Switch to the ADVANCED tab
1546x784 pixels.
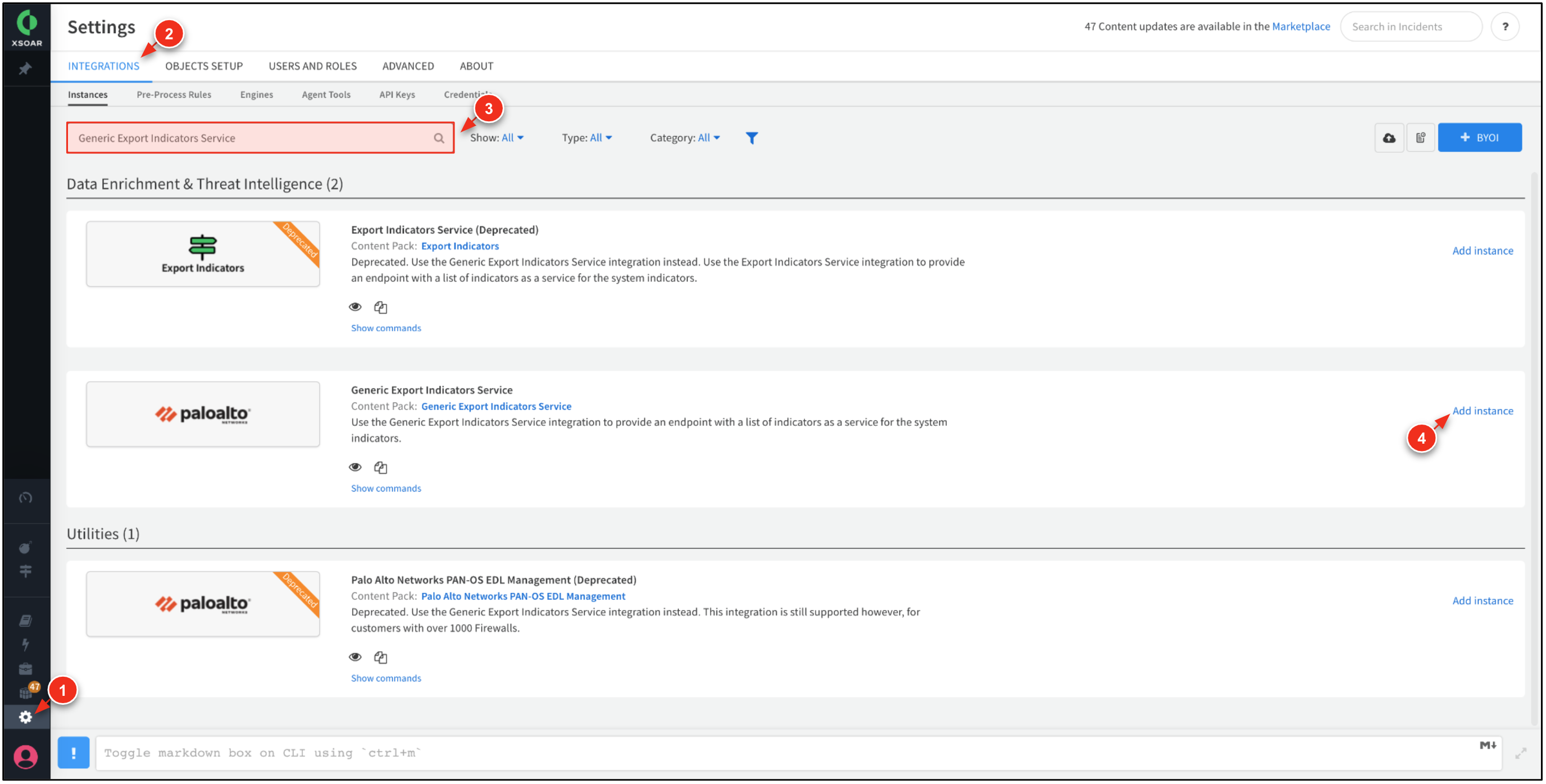pyautogui.click(x=408, y=66)
